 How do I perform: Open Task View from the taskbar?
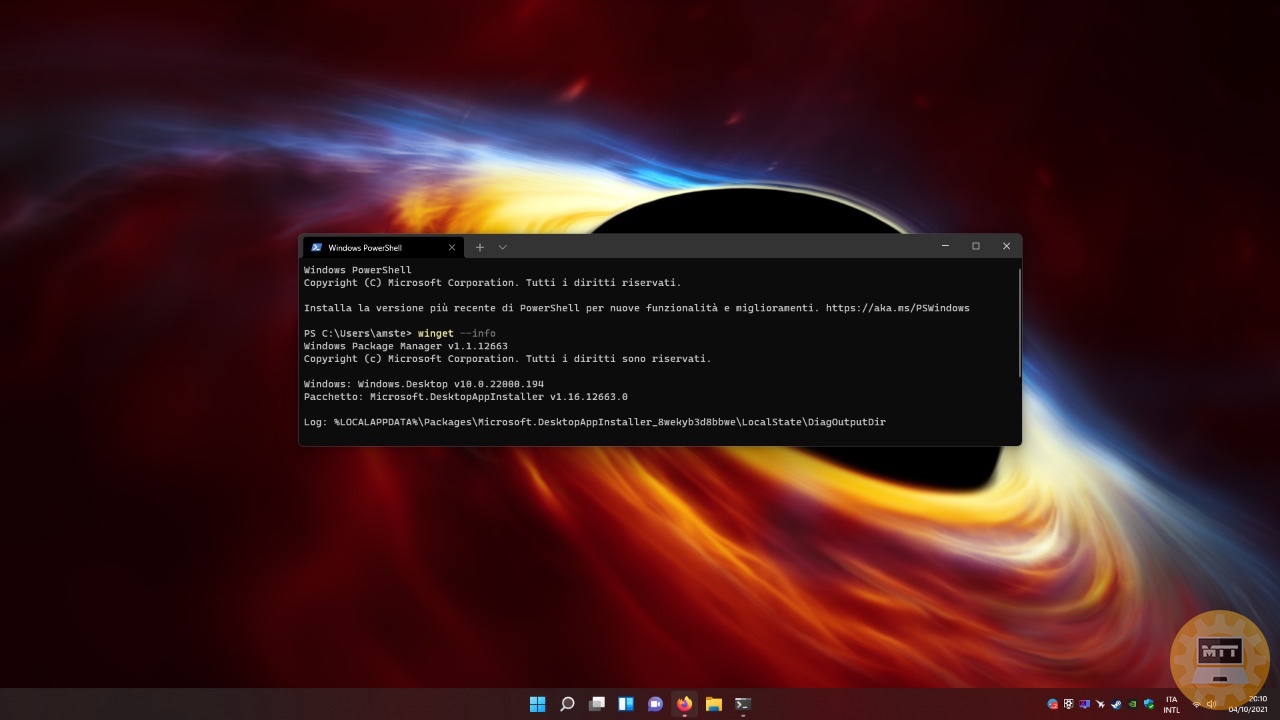597,704
